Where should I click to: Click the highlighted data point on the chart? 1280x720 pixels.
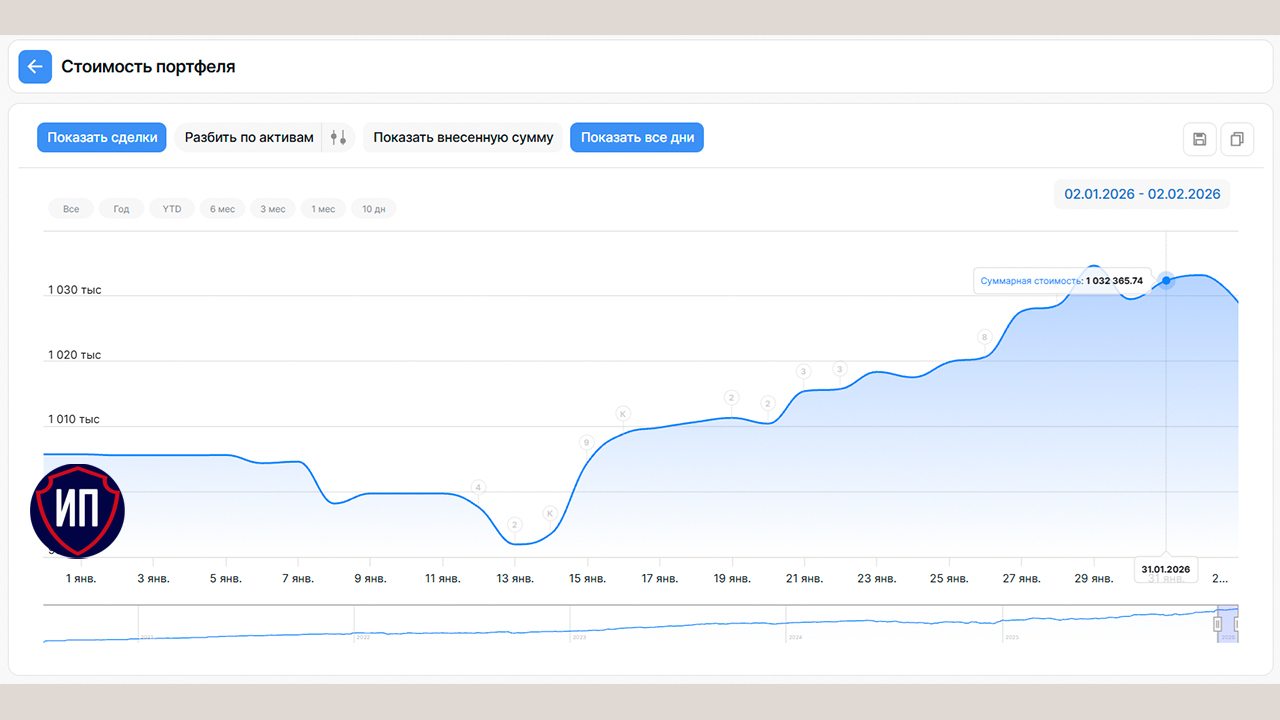1166,281
